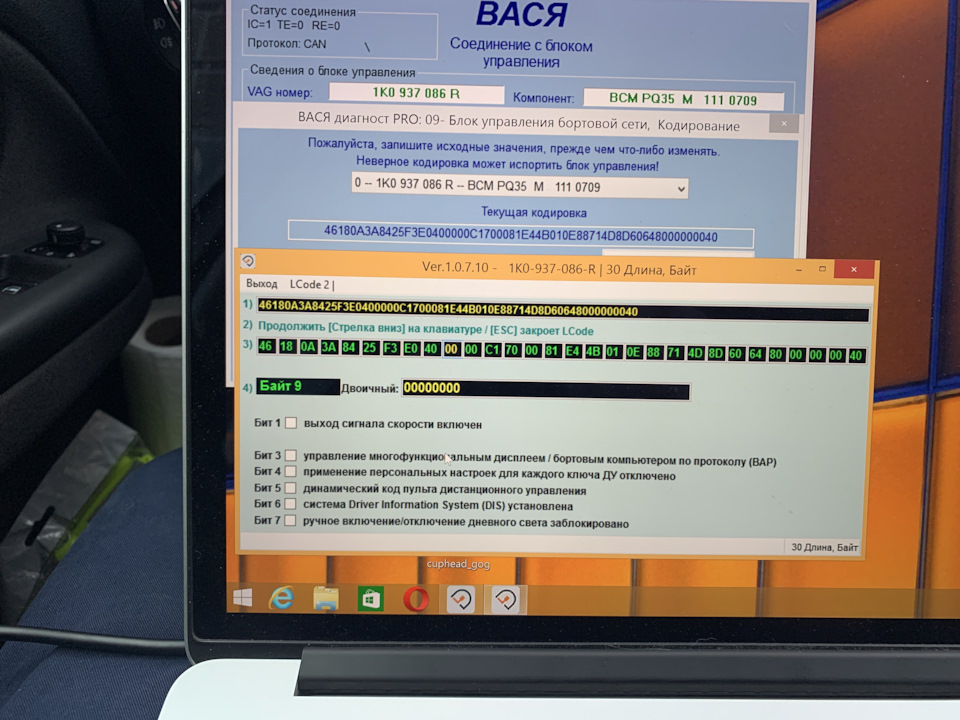The width and height of the screenshot is (960, 720).
Task: Click the VAG номер field
Action: pyautogui.click(x=416, y=94)
